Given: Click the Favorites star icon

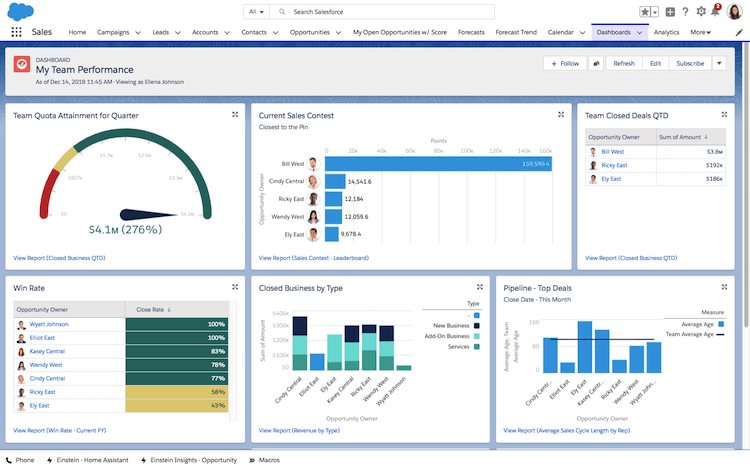Looking at the screenshot, I should [x=646, y=12].
